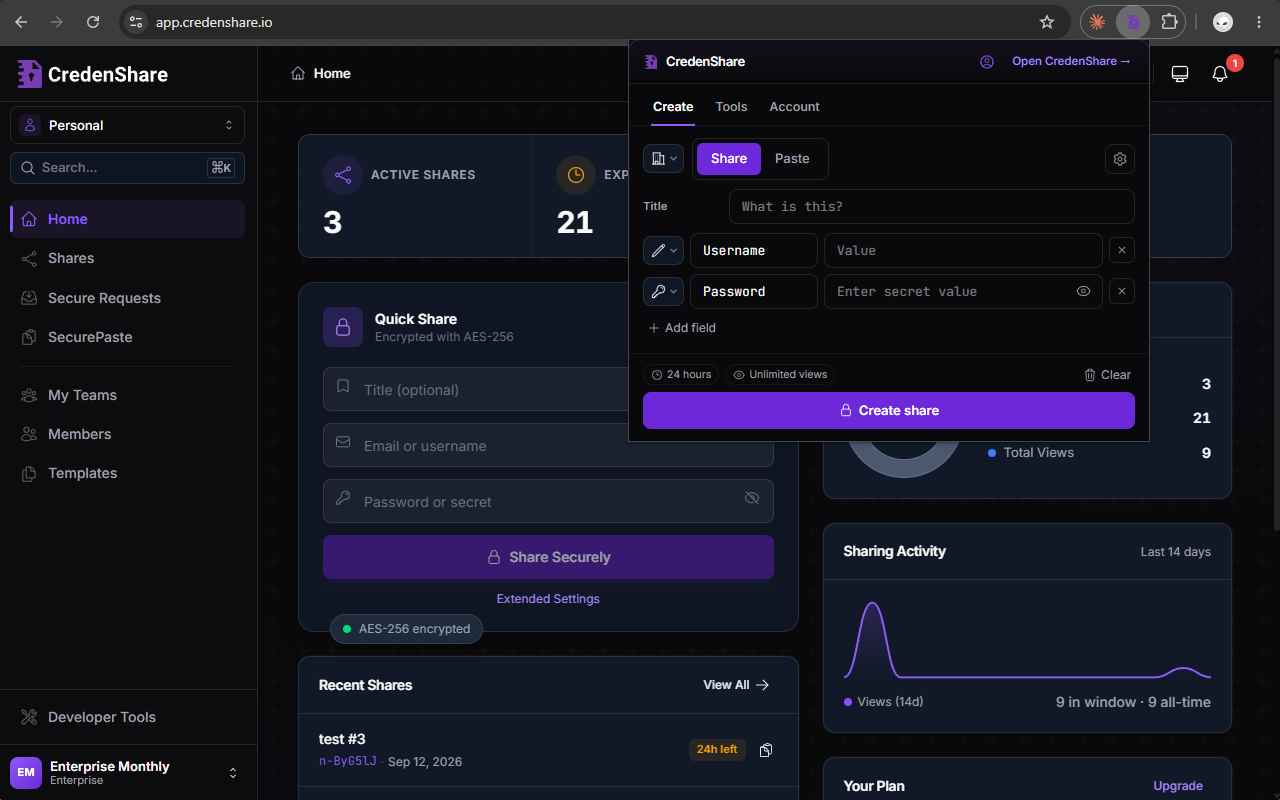Open SecurePaste in the sidebar
The width and height of the screenshot is (1280, 800).
click(127, 337)
